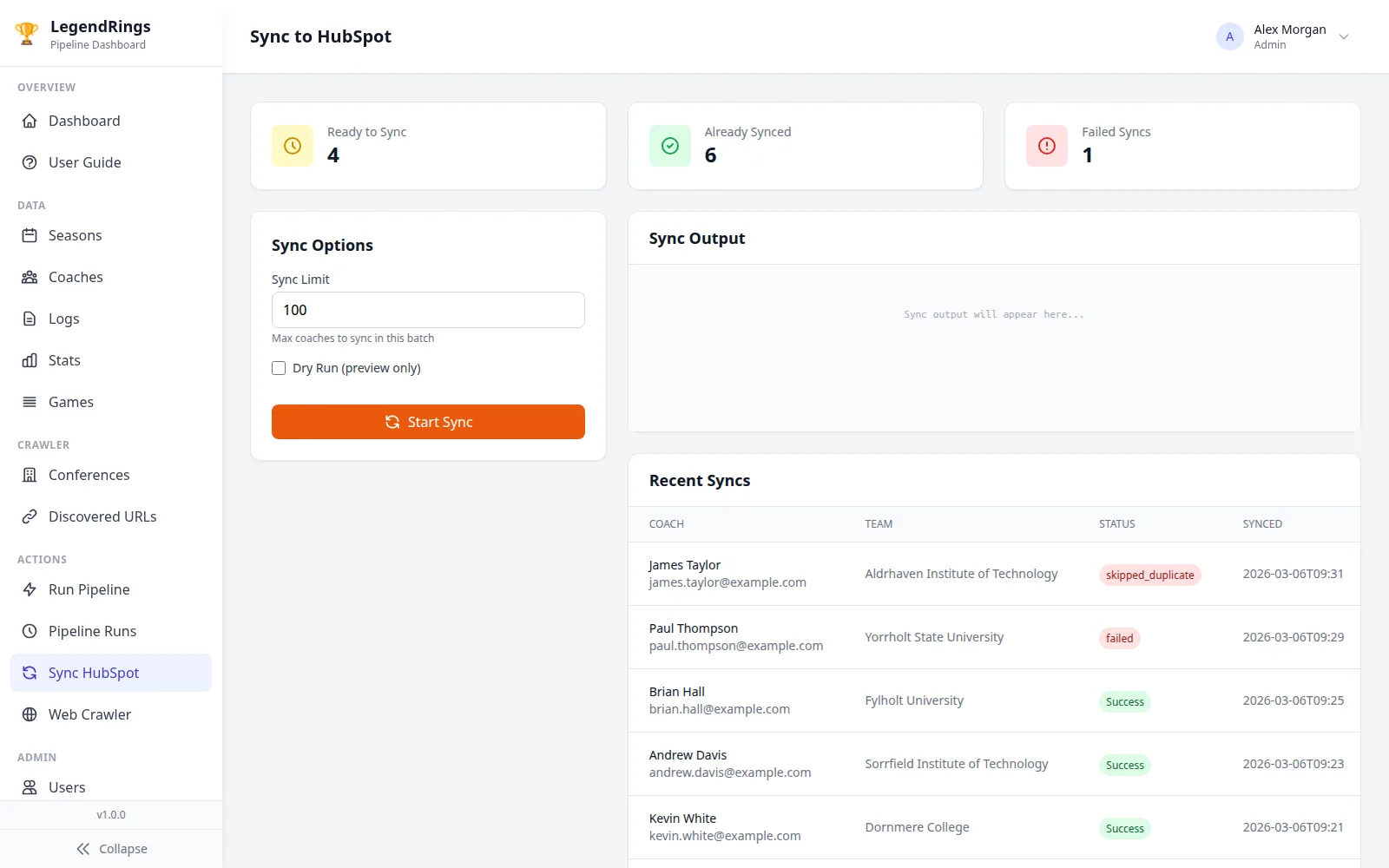This screenshot has width=1389, height=868.
Task: Enable the Dry Run preview checkbox
Action: pos(279,368)
